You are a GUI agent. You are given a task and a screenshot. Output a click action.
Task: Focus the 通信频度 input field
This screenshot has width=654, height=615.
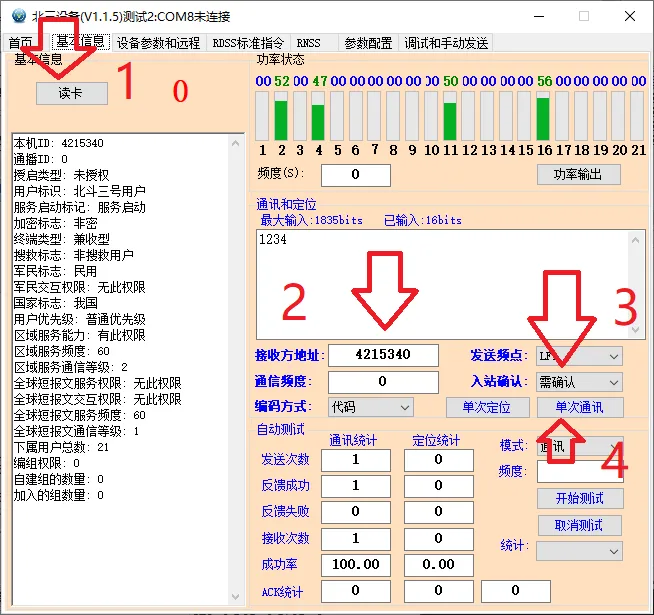point(383,382)
